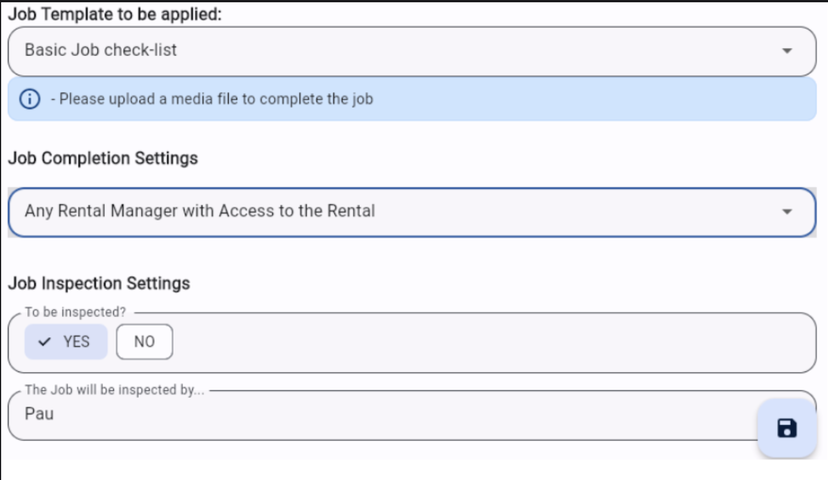The image size is (828, 480).
Task: Choose NO for To be inspected
Action: pyautogui.click(x=144, y=342)
